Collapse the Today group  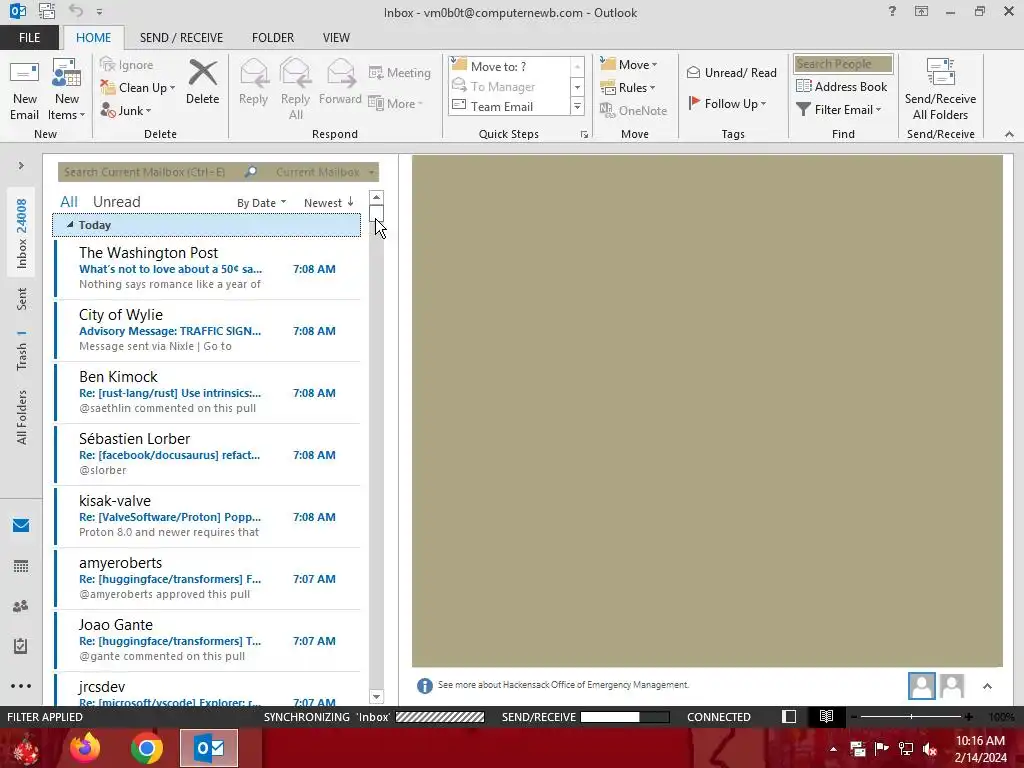click(x=70, y=225)
